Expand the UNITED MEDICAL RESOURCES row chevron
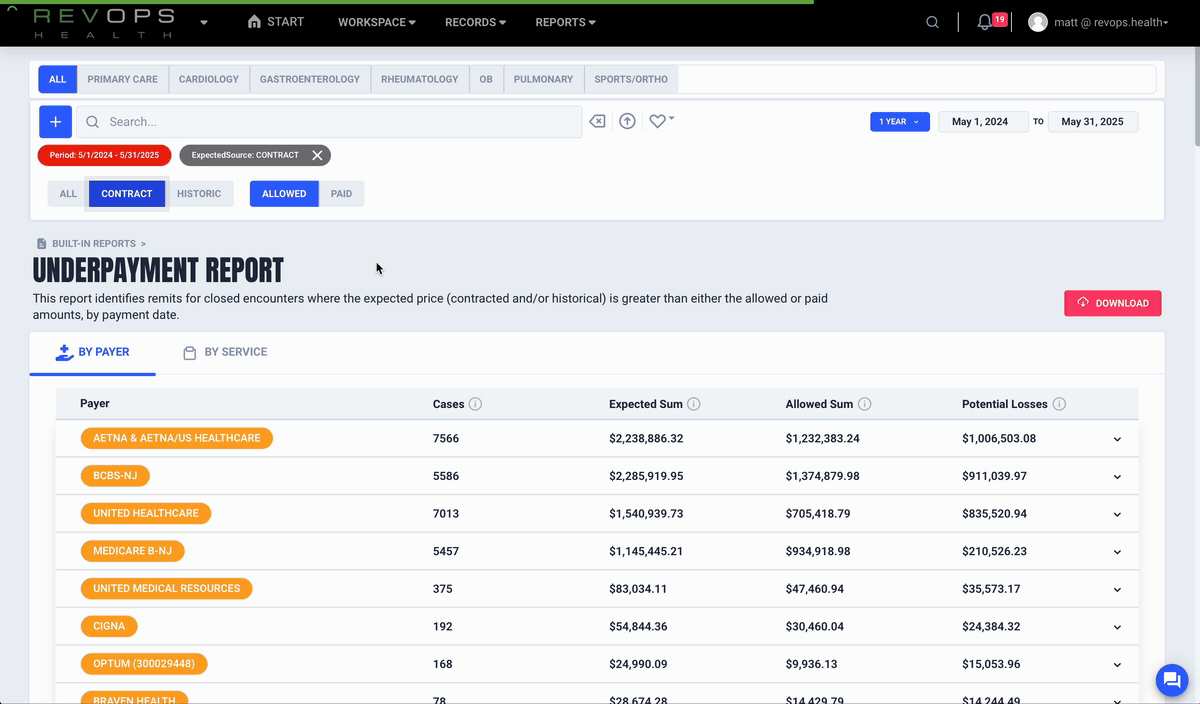Image resolution: width=1200 pixels, height=704 pixels. pos(1117,589)
